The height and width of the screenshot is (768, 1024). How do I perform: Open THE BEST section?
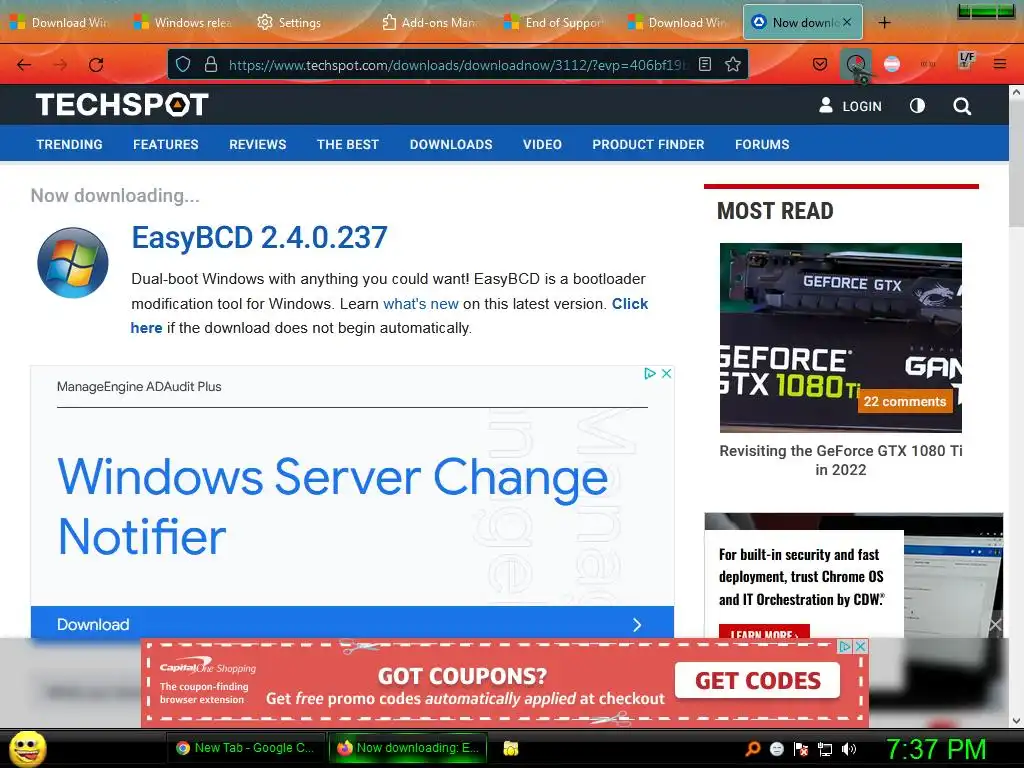click(348, 144)
